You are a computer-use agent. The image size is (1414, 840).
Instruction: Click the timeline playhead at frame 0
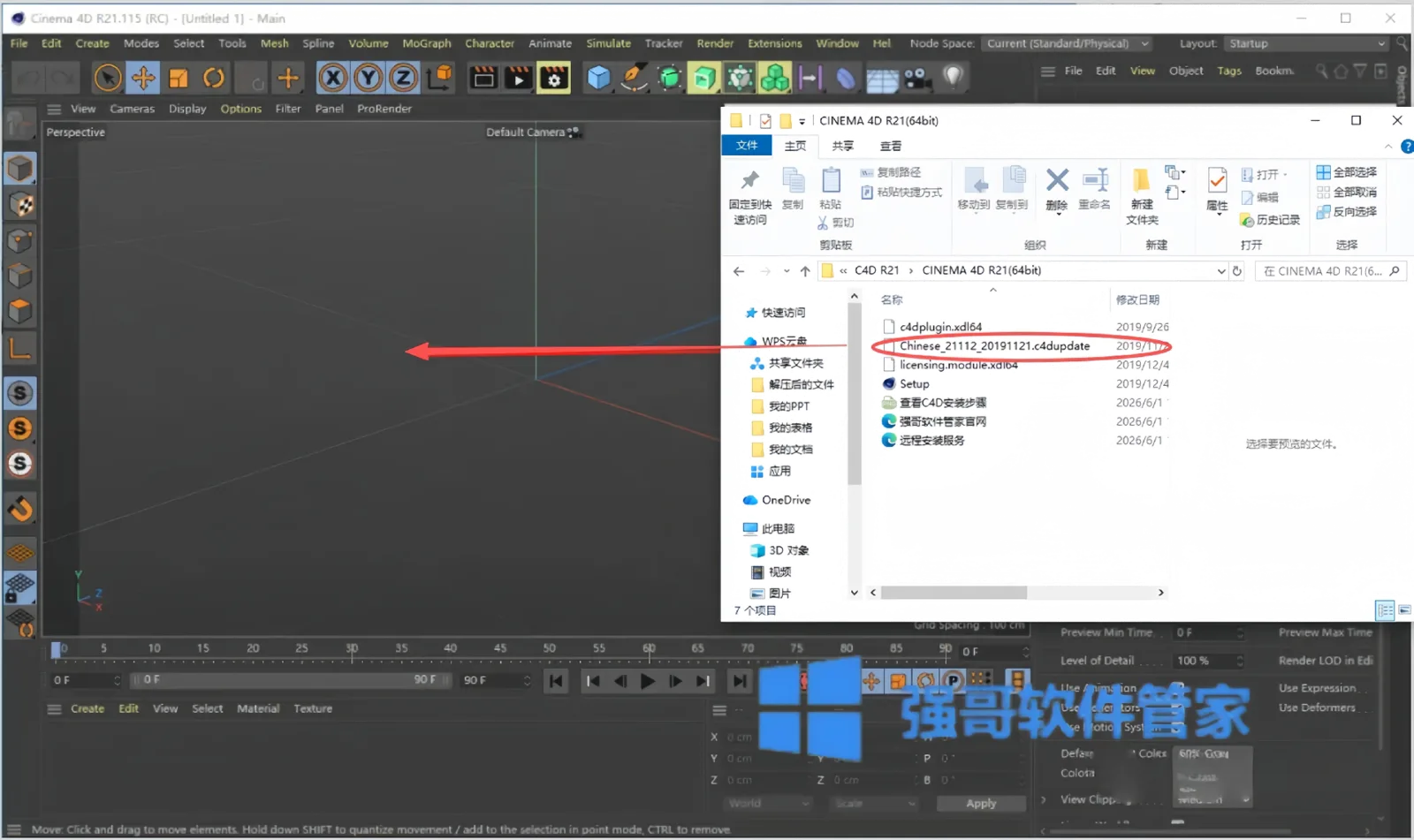pyautogui.click(x=57, y=649)
